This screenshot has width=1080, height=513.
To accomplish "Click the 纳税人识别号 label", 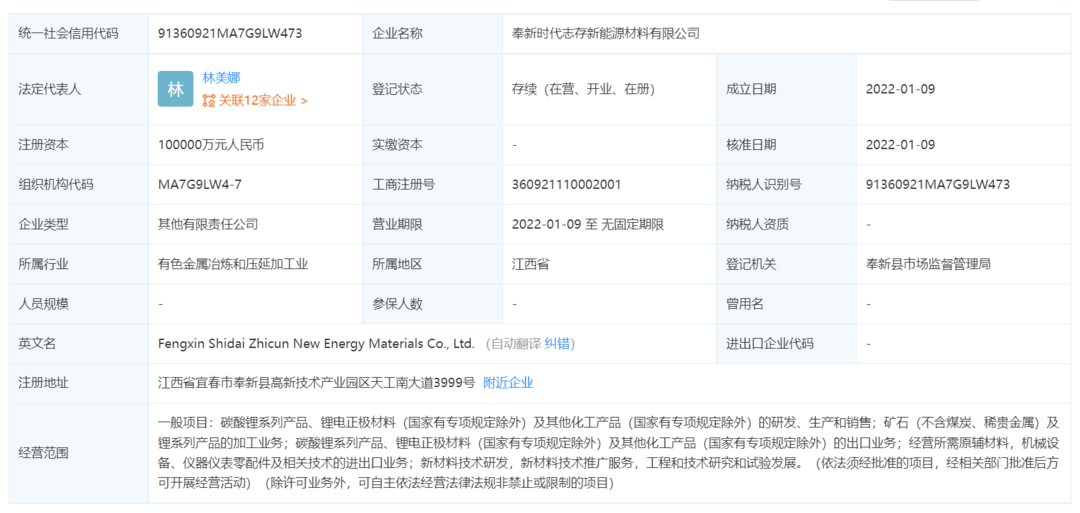I will click(x=764, y=184).
